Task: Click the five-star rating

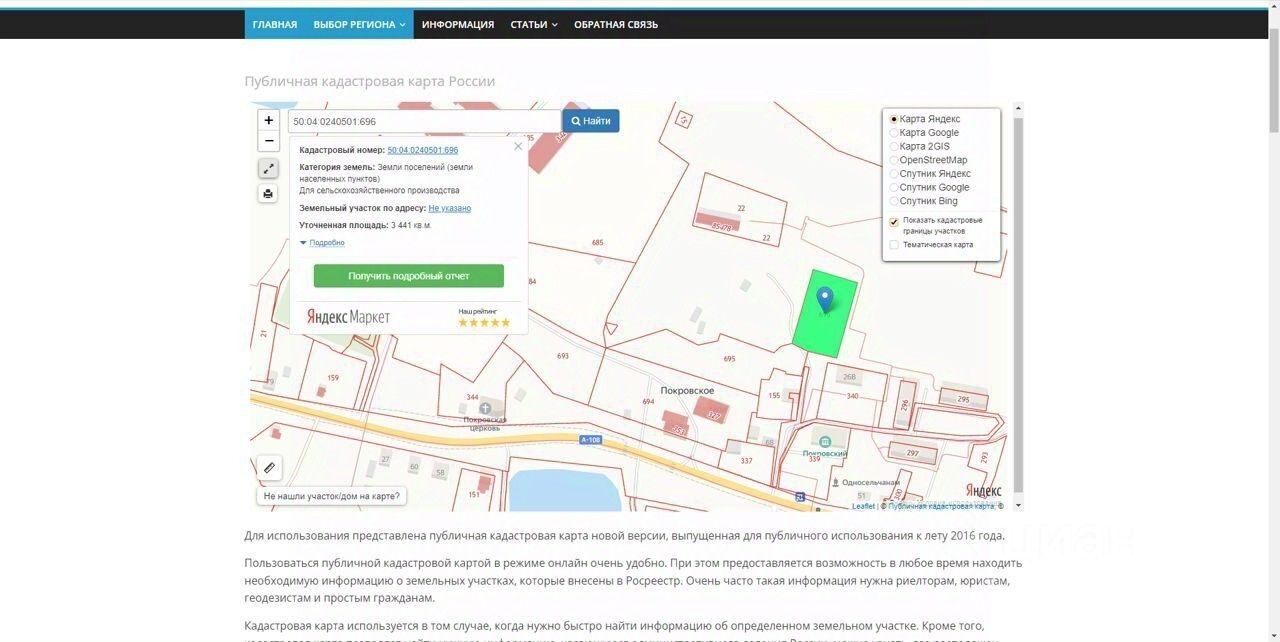Action: [x=484, y=322]
